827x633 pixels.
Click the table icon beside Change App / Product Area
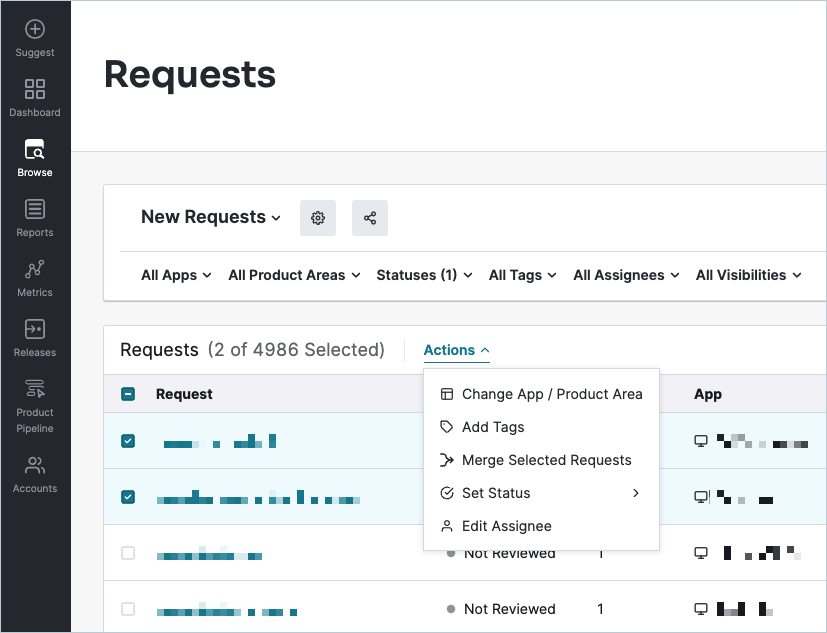[447, 394]
